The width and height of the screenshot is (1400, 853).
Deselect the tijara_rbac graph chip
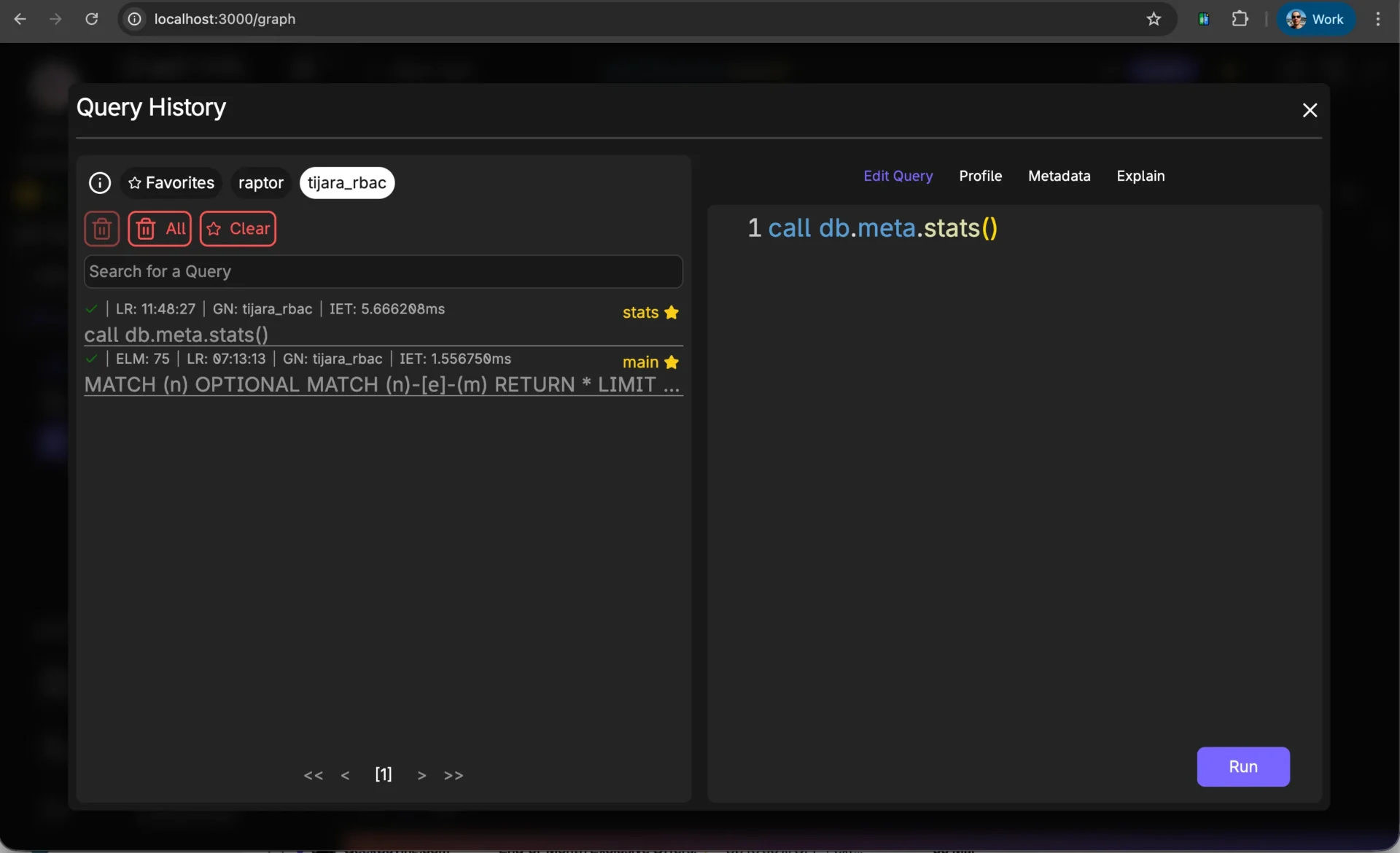point(346,183)
